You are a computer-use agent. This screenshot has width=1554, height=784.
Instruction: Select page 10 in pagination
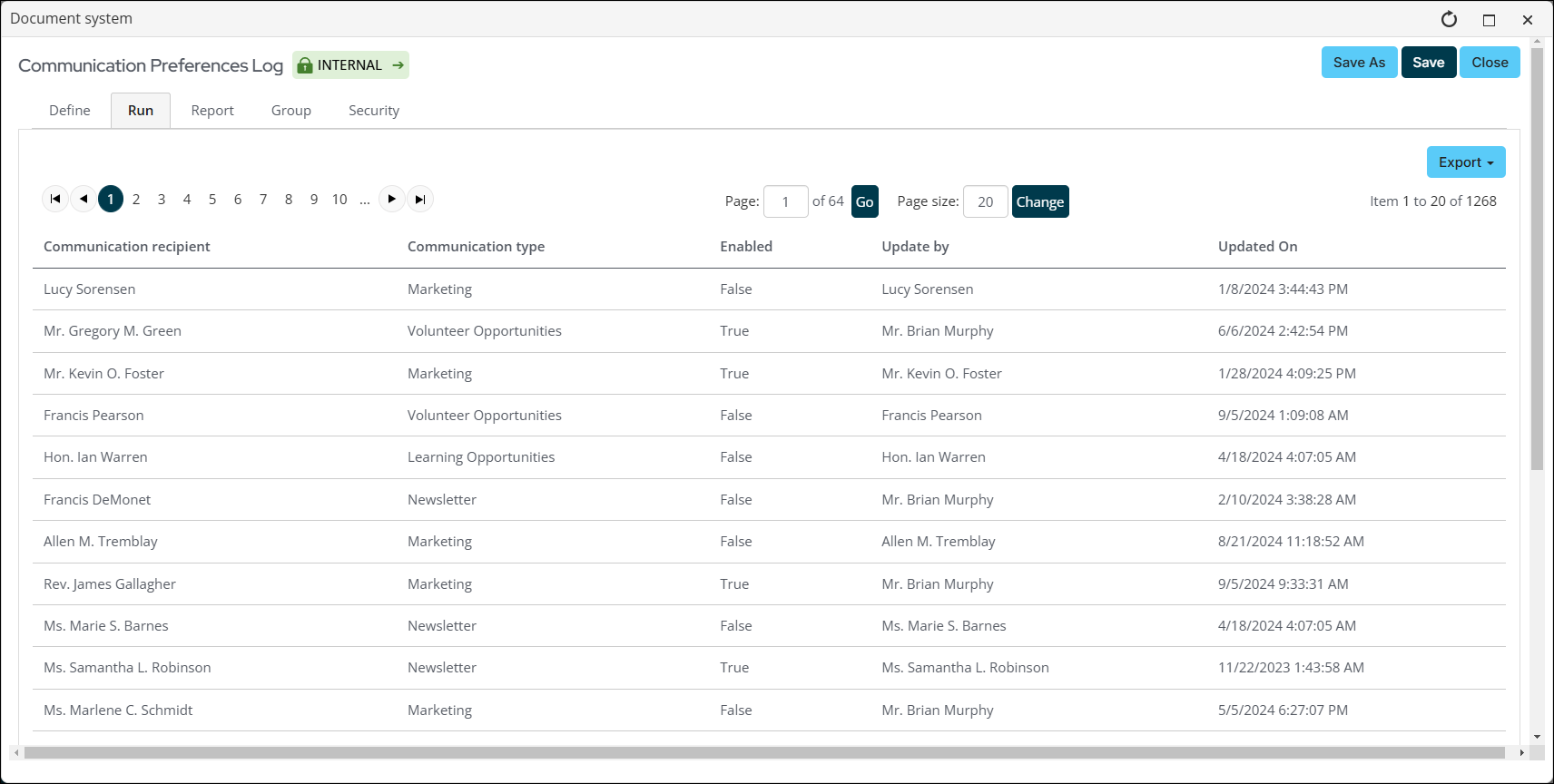339,199
